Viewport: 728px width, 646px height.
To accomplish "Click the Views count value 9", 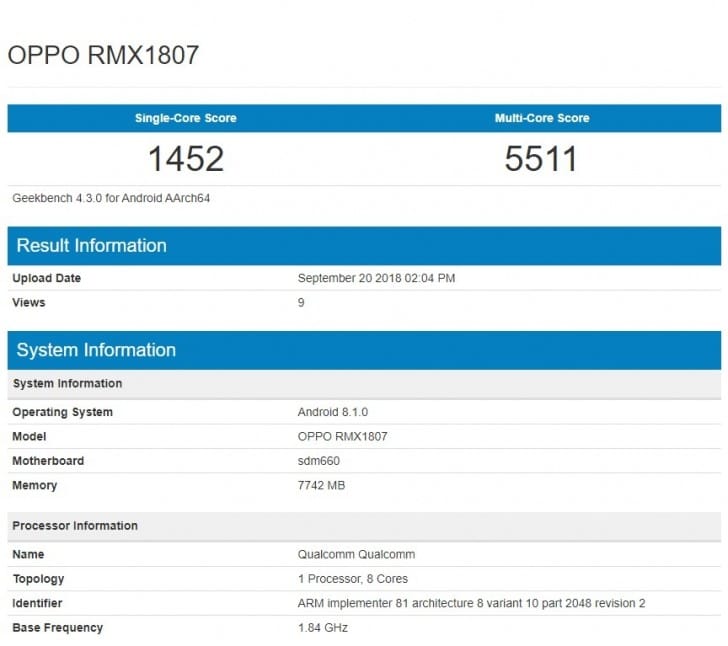I will tap(301, 302).
